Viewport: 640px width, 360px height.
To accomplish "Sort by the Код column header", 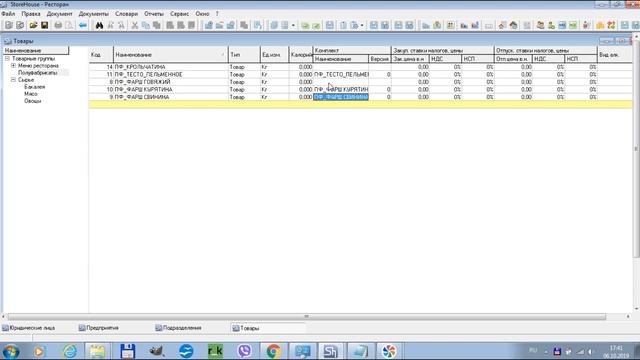I will [101, 55].
